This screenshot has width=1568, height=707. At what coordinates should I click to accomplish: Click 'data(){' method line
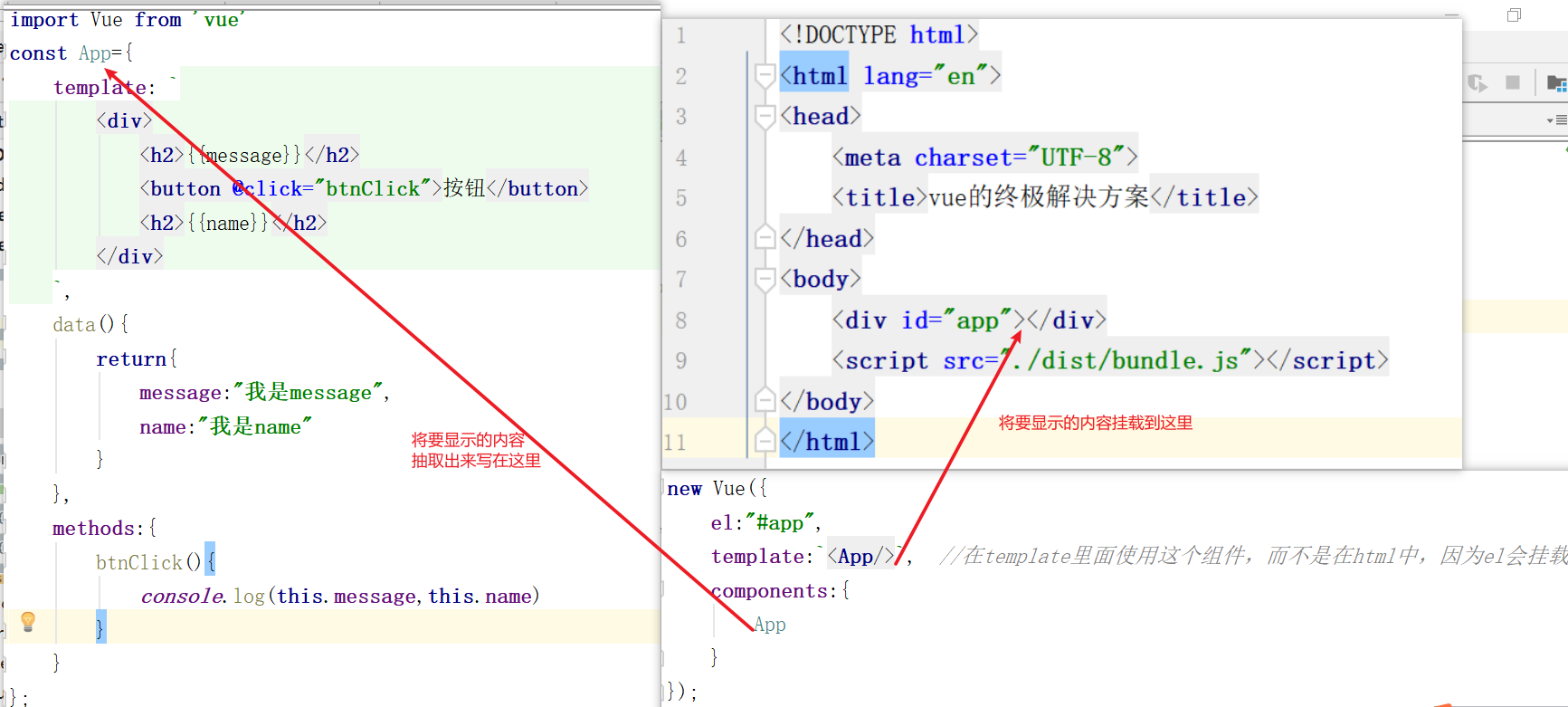pyautogui.click(x=90, y=324)
